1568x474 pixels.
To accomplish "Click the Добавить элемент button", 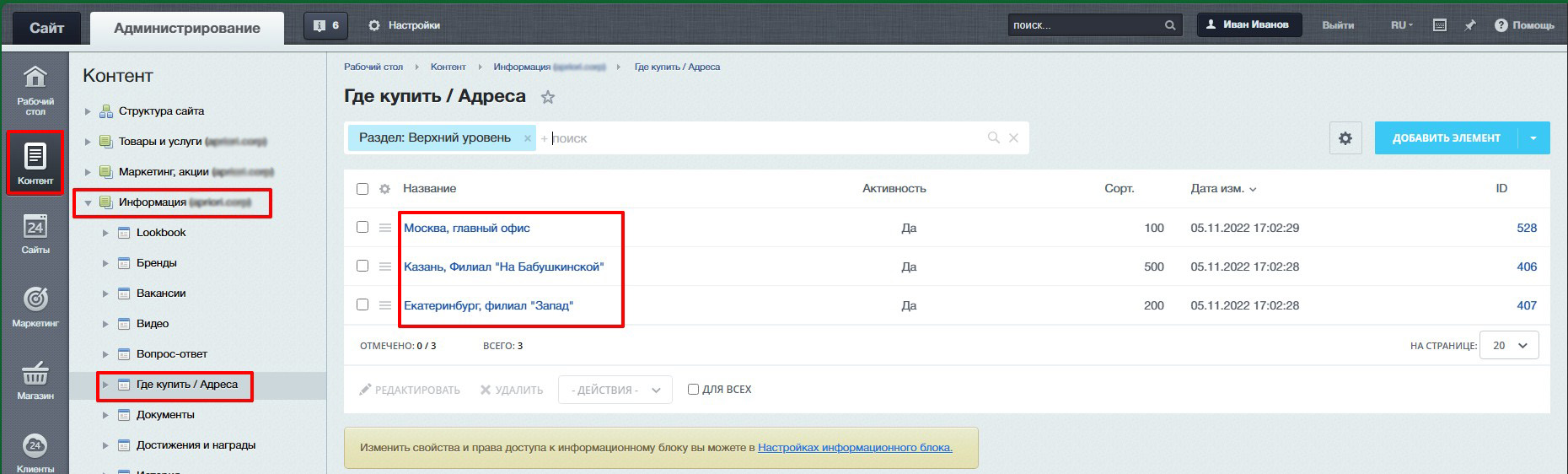I will click(x=1446, y=138).
